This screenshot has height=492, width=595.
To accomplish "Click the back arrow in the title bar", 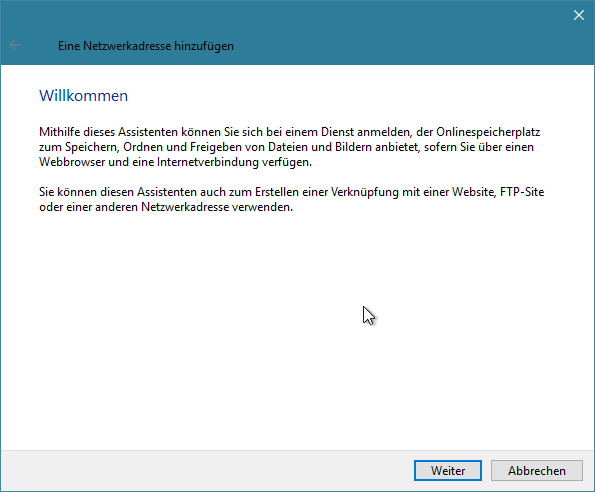I will pyautogui.click(x=15, y=46).
